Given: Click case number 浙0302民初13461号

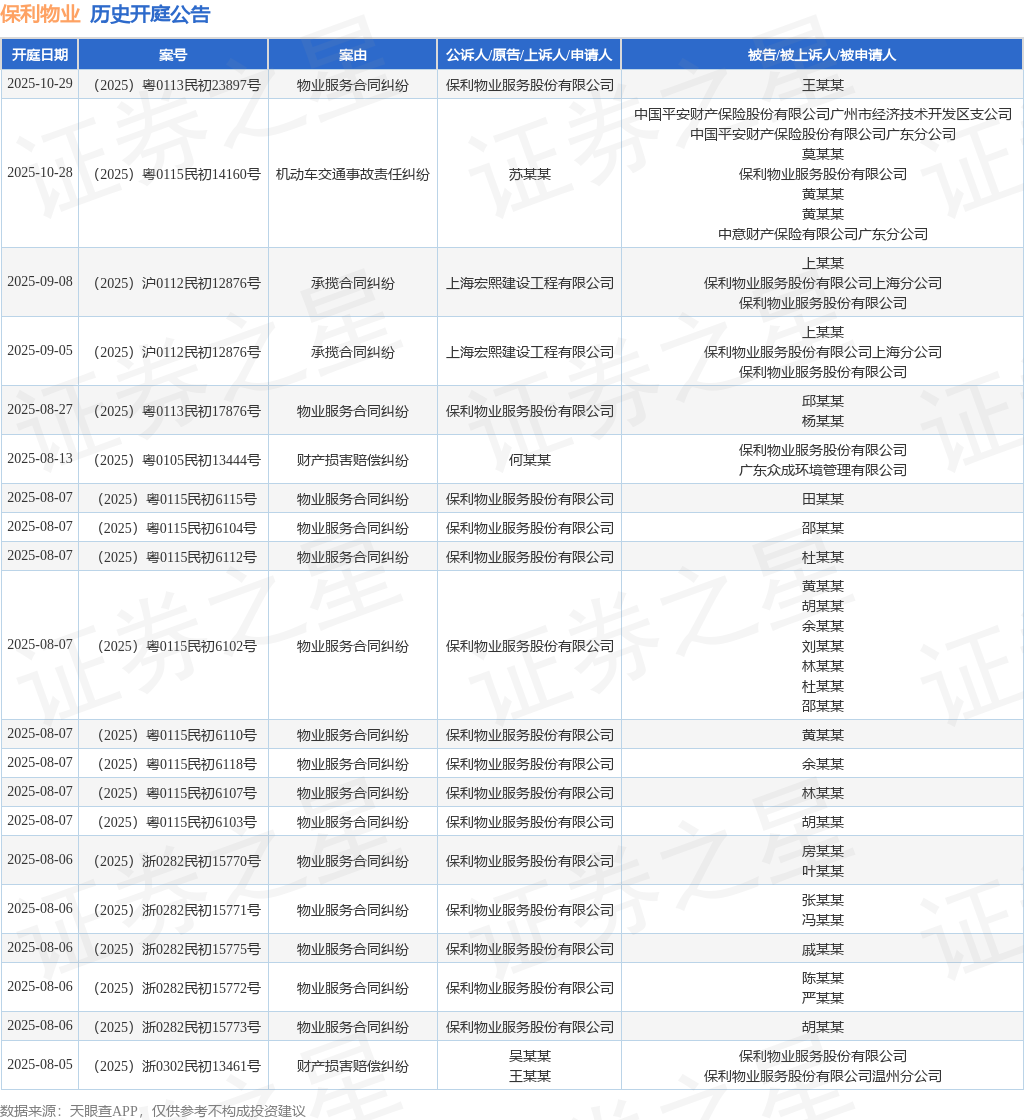Looking at the screenshot, I should [177, 1066].
